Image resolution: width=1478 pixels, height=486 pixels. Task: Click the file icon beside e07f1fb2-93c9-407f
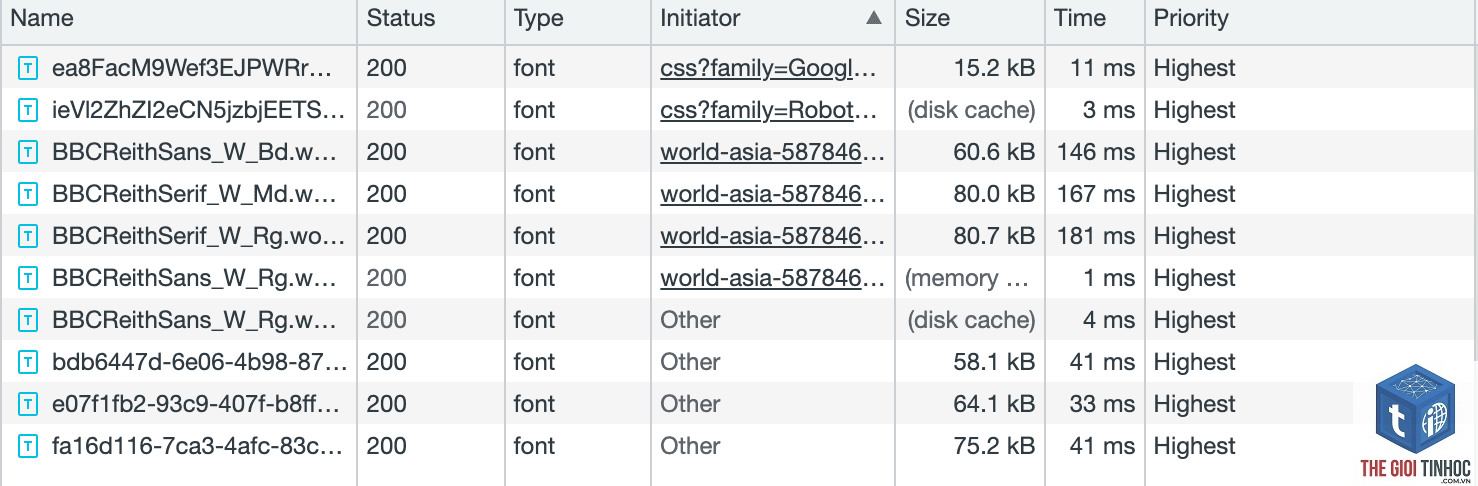(30, 405)
